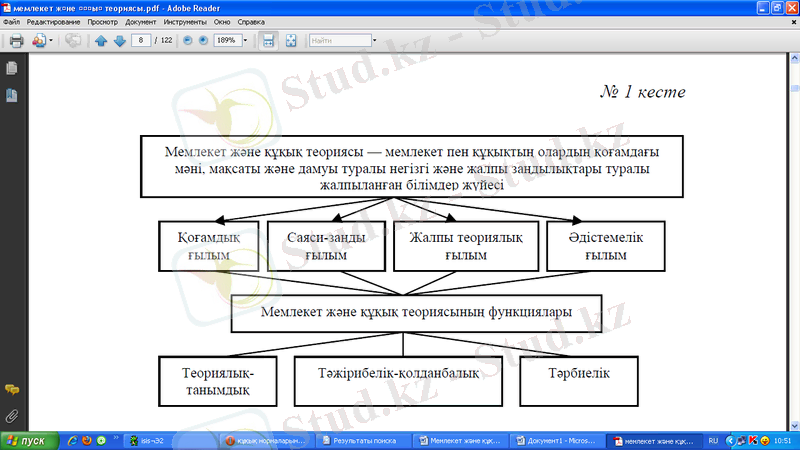800x450 pixels.
Task: Switch the RU language indicator
Action: [713, 441]
